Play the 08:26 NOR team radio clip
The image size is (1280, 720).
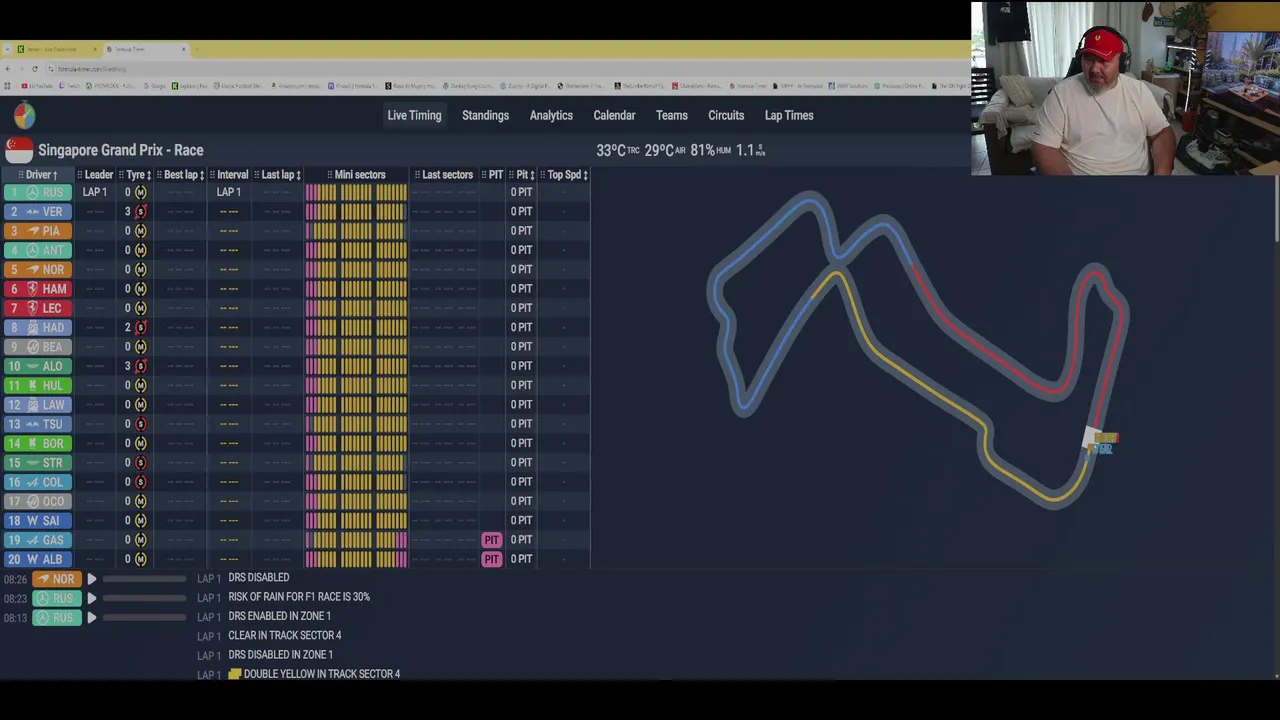point(91,579)
